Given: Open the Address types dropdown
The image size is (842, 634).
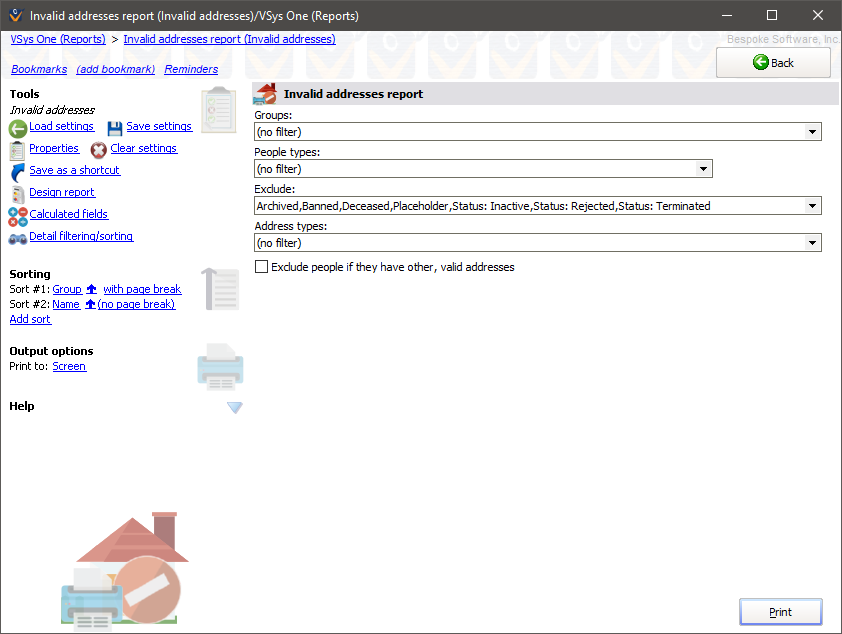Looking at the screenshot, I should (813, 242).
